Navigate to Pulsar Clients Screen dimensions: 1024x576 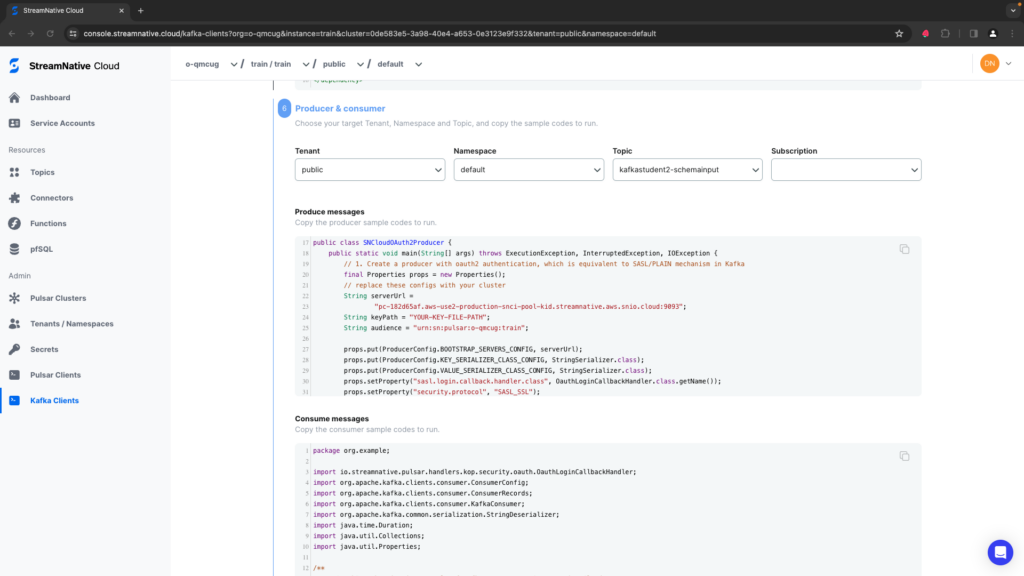click(56, 375)
